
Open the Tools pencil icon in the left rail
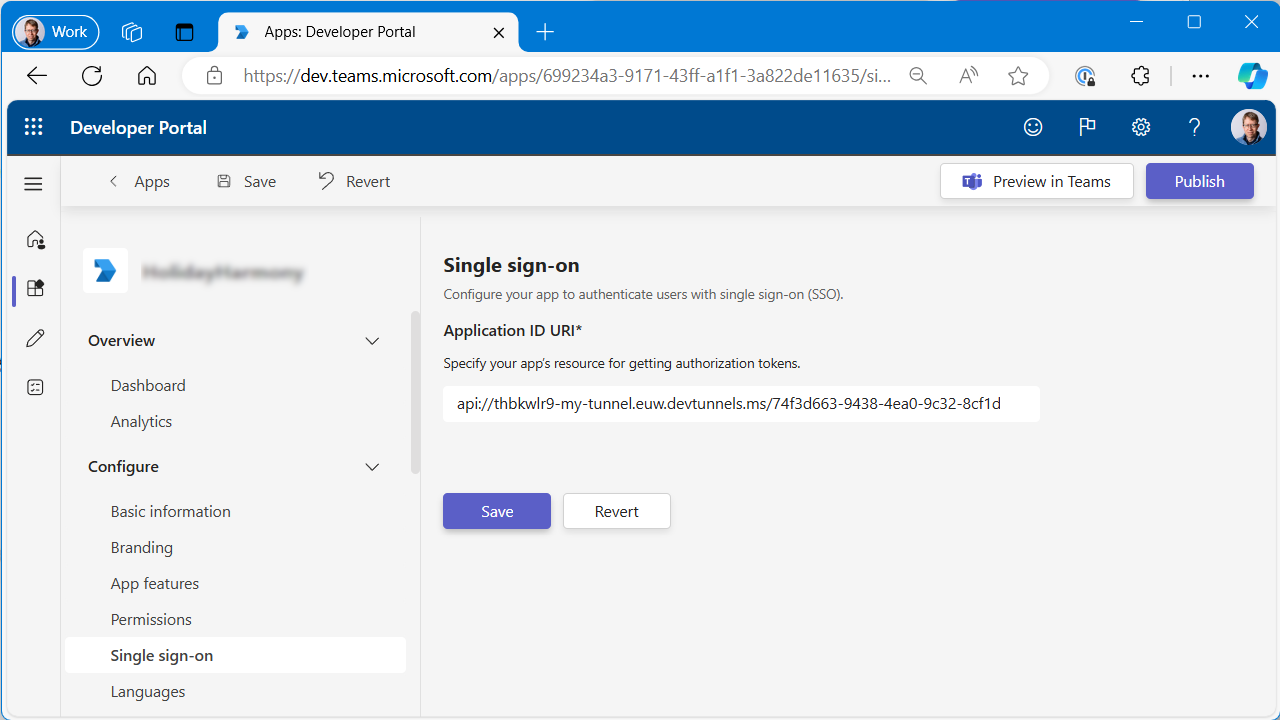tap(35, 339)
